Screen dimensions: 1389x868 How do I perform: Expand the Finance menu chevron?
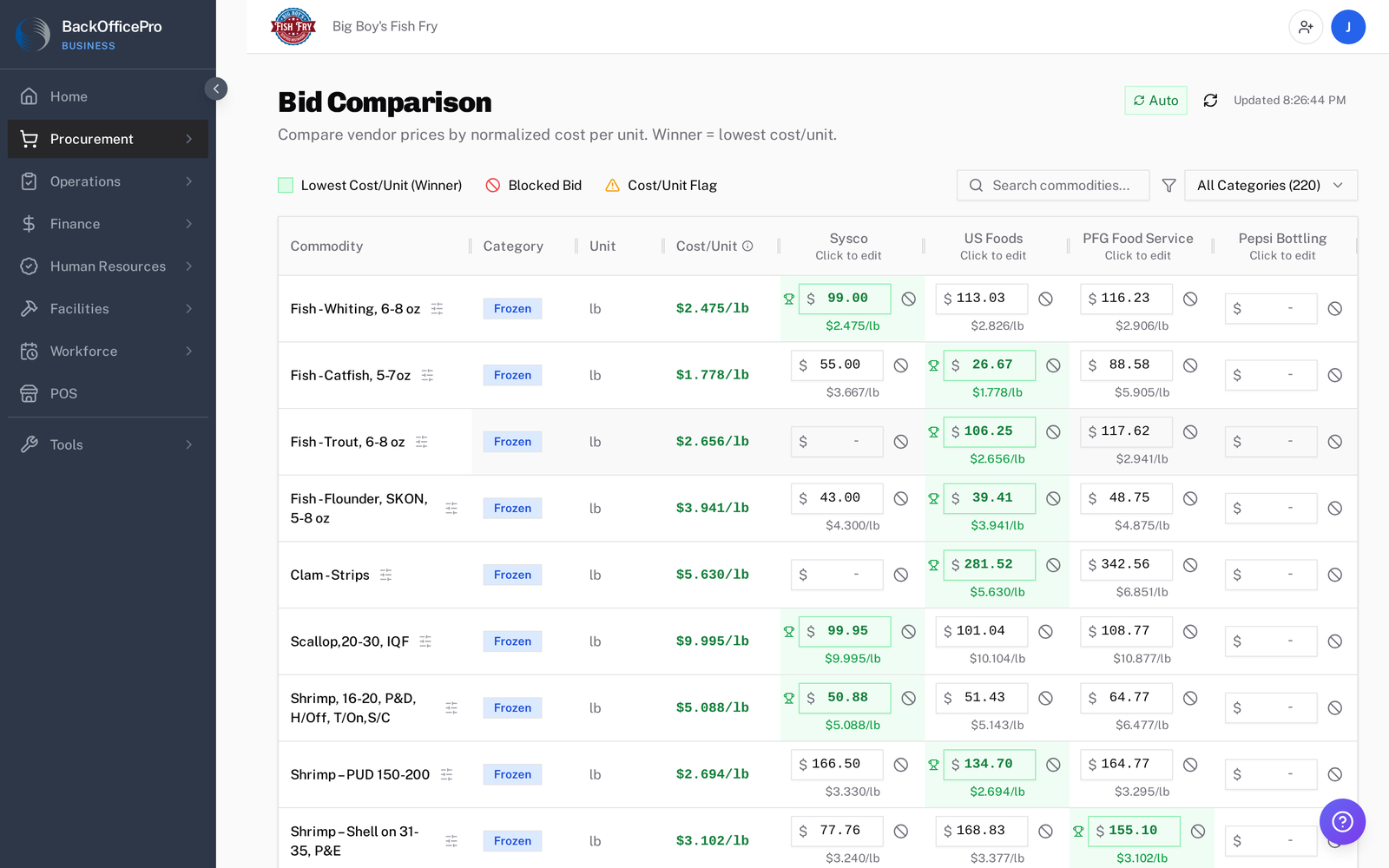[x=188, y=224]
